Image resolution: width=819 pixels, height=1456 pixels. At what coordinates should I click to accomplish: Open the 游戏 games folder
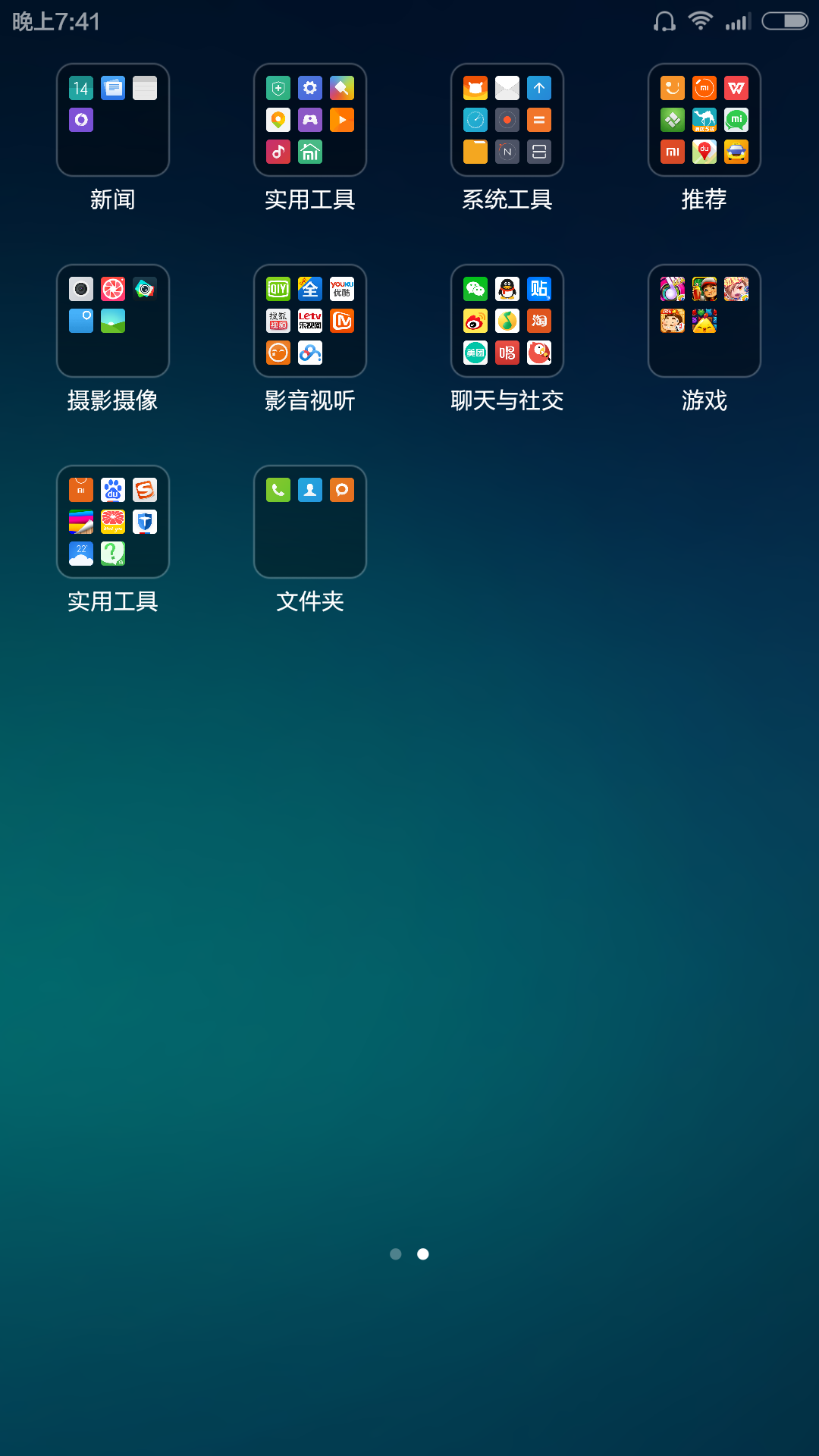coord(704,321)
